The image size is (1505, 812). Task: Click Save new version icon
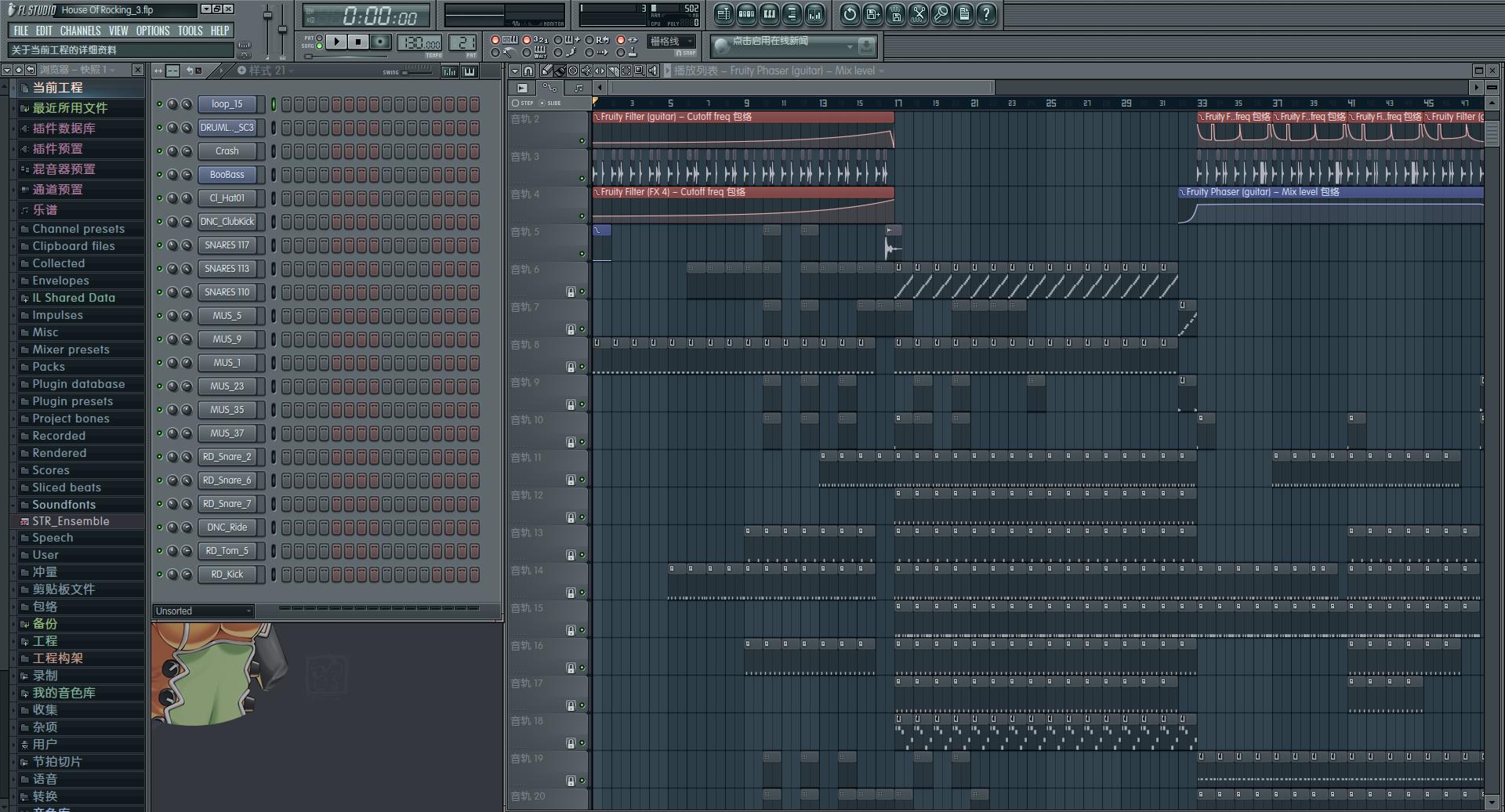pyautogui.click(x=872, y=13)
